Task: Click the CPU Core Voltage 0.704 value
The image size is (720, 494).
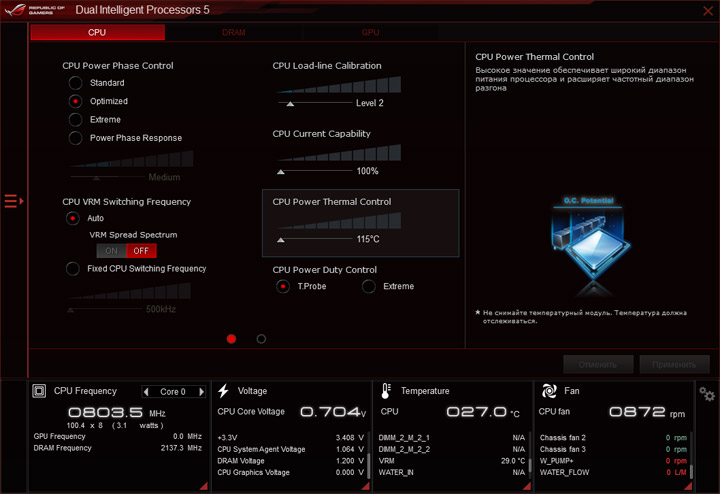Action: click(333, 412)
